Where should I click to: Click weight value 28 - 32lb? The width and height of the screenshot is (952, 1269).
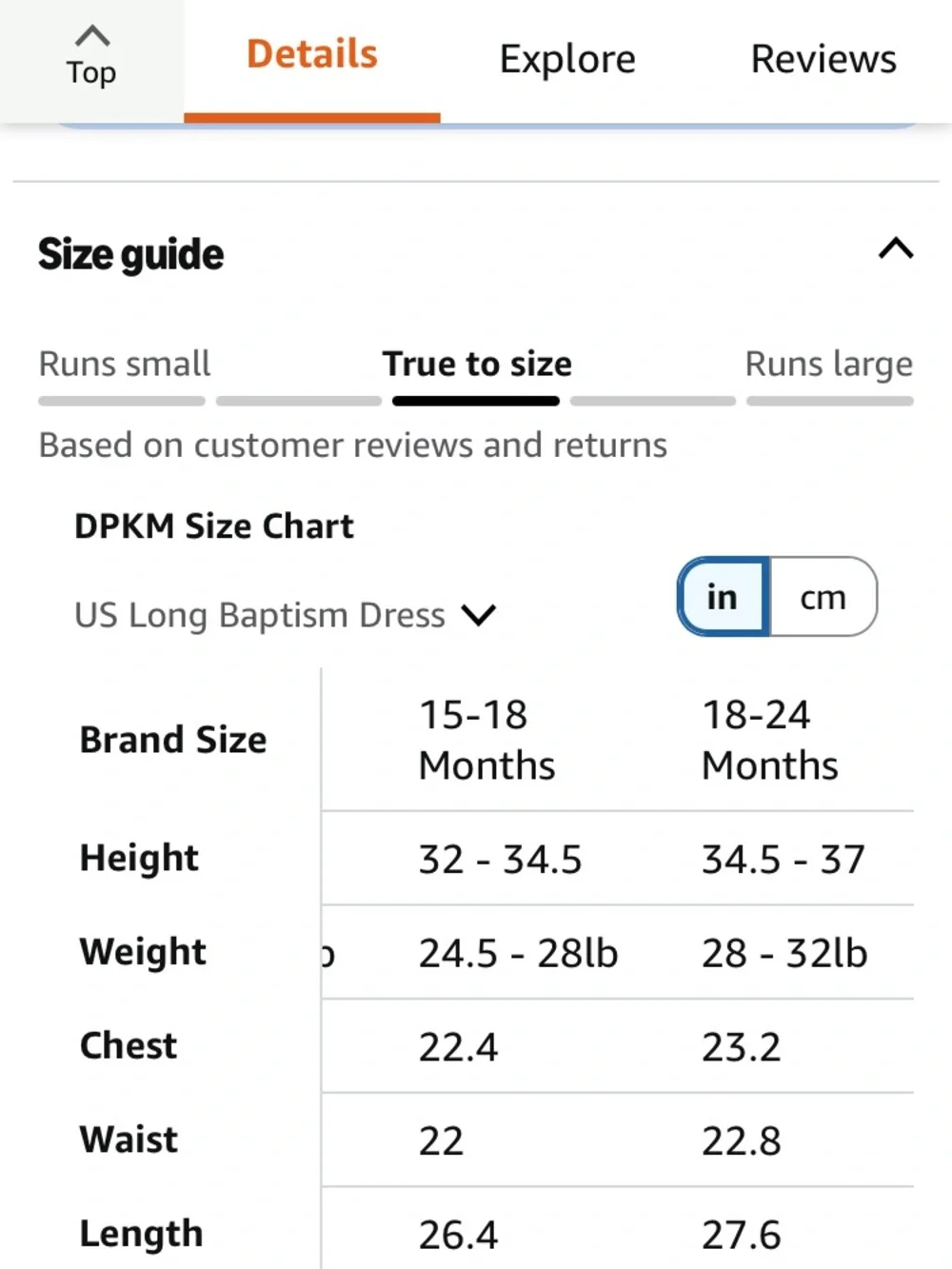[x=784, y=953]
